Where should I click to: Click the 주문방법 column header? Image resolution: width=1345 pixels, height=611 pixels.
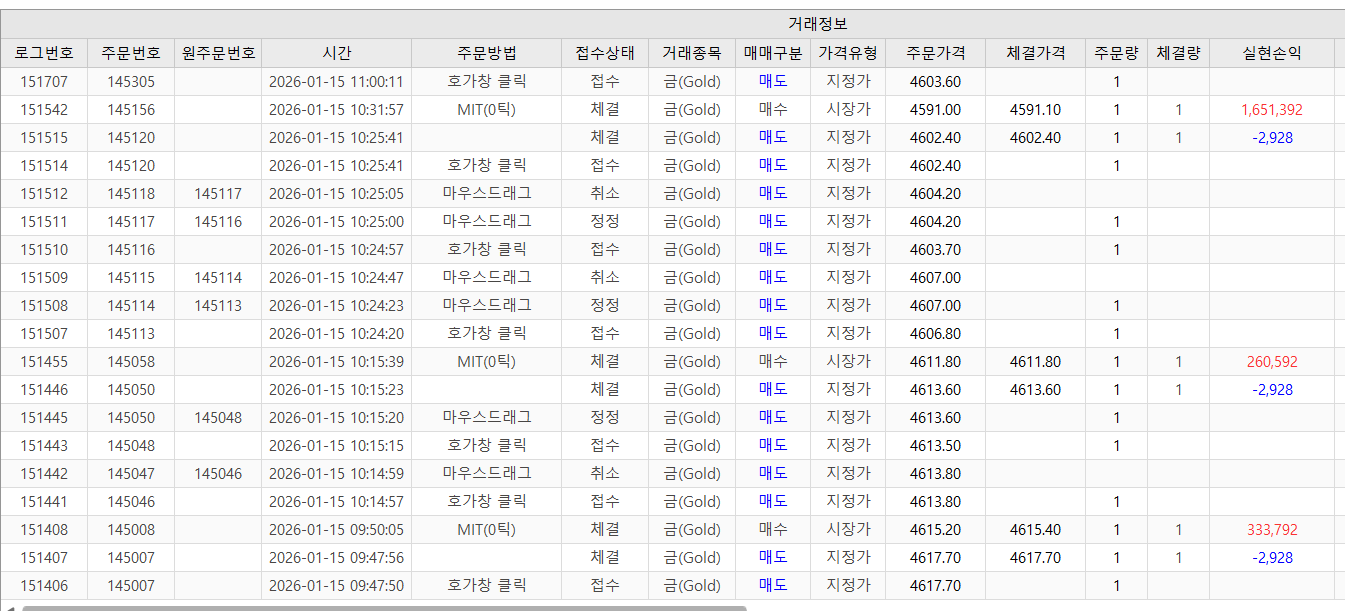(487, 53)
